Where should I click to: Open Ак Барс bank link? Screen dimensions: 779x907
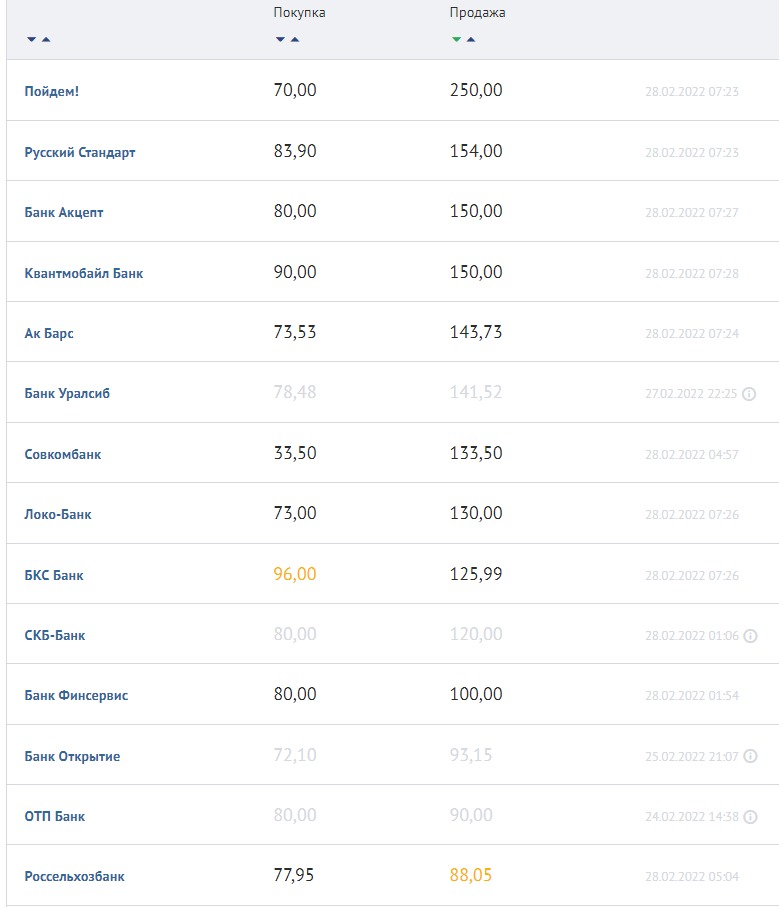[49, 334]
